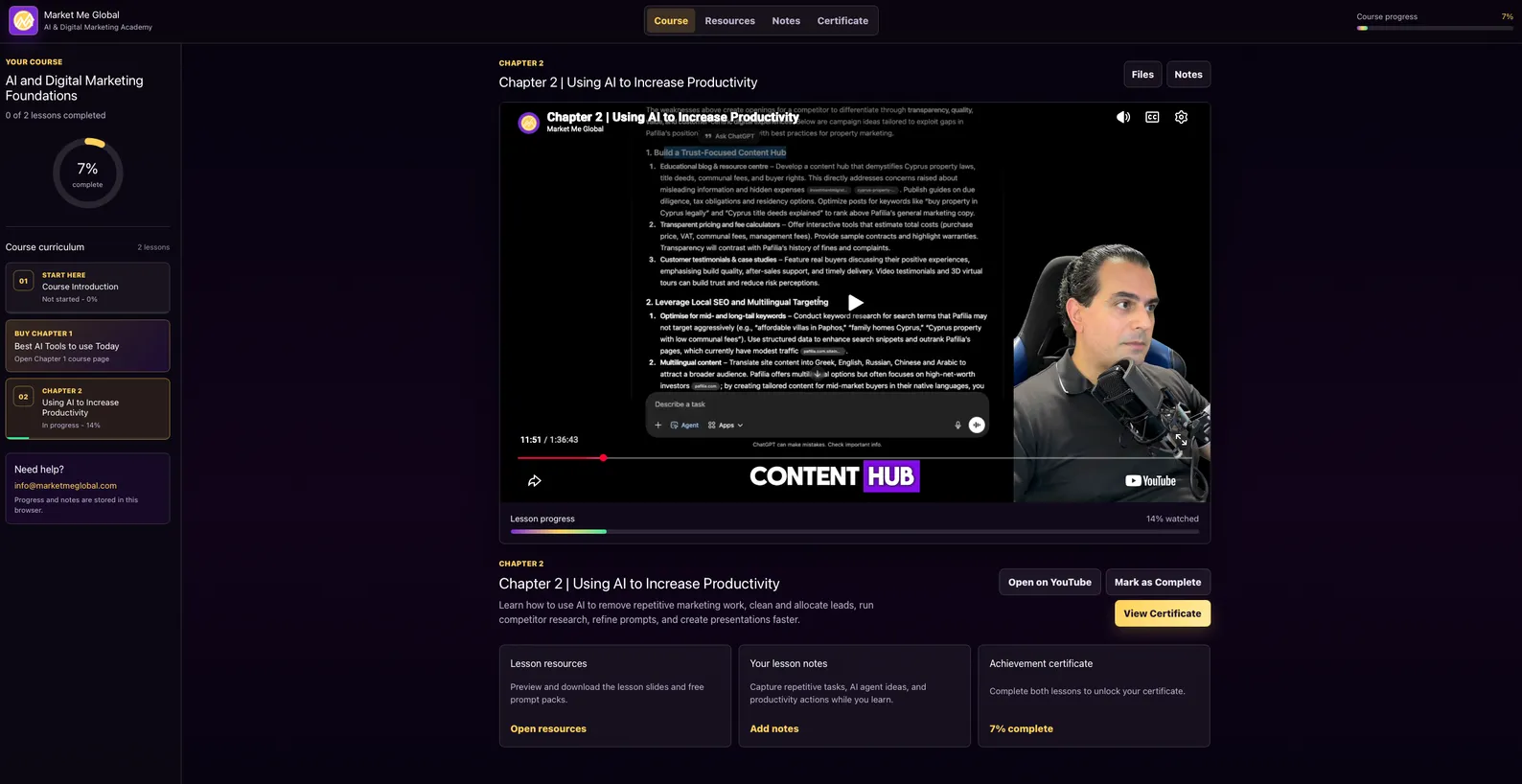Screen dimensions: 1522x784
Task: Click the Notes button above the video
Action: 1188,75
